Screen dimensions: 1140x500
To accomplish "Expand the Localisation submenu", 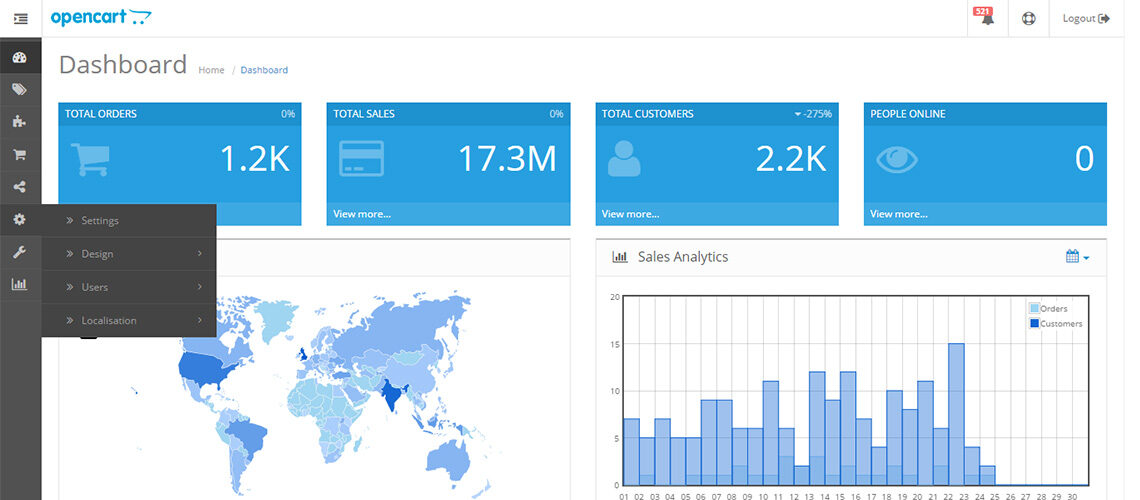I will point(129,320).
